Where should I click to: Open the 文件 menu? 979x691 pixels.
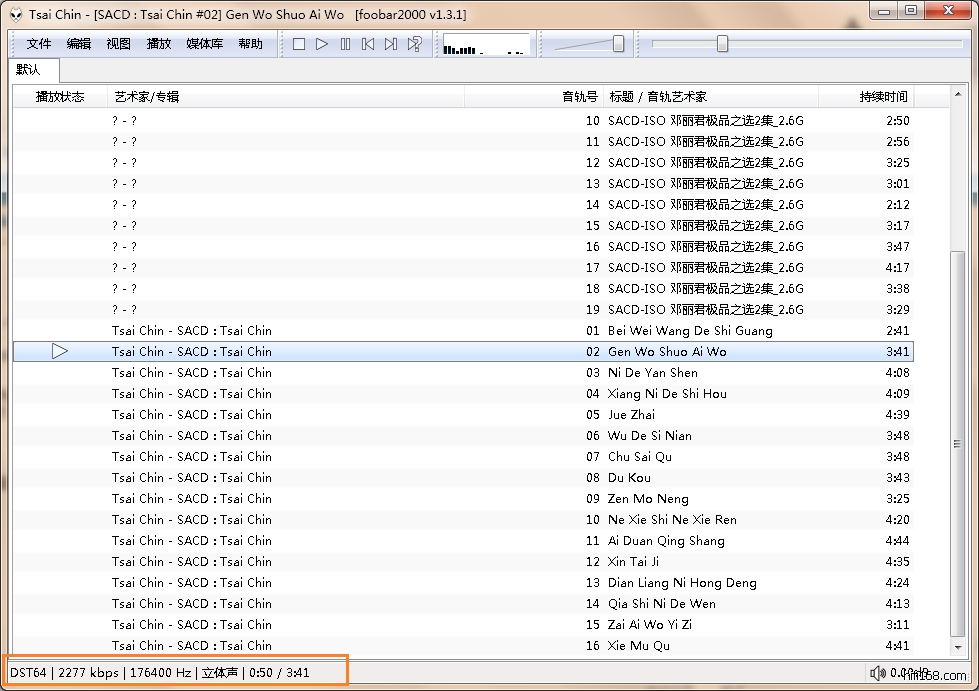(x=39, y=44)
